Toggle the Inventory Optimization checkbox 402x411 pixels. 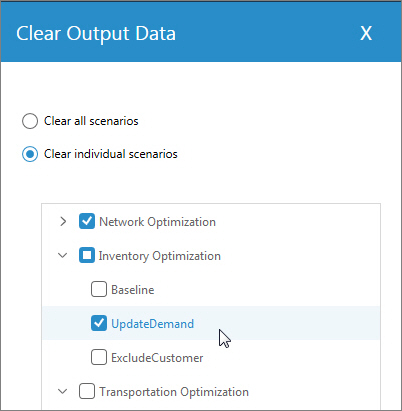coord(87,256)
